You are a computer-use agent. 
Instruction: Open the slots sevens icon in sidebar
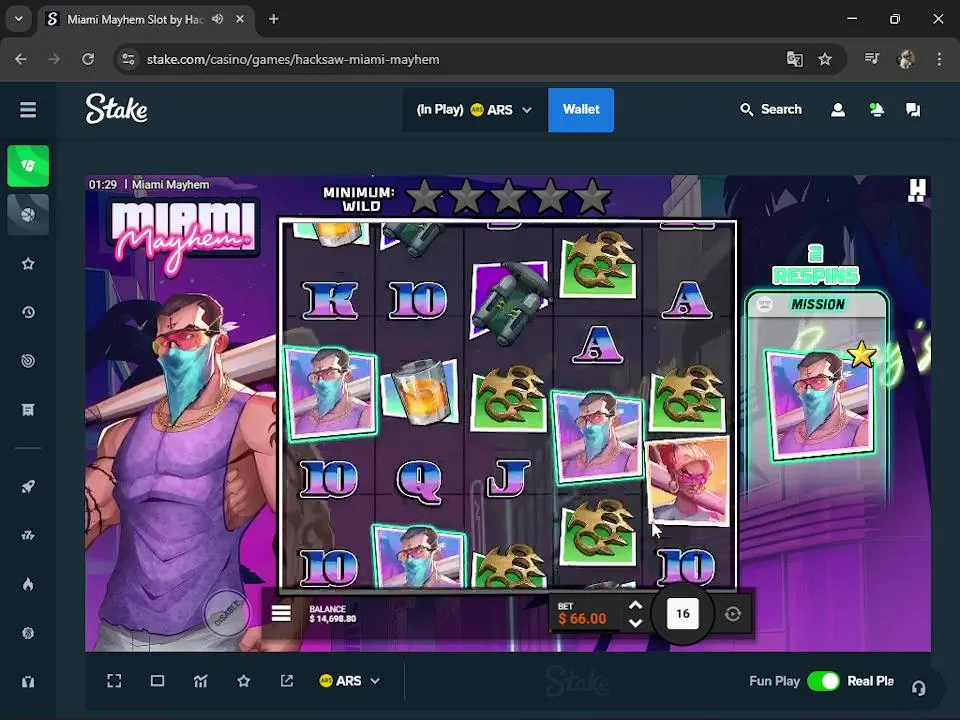28,535
